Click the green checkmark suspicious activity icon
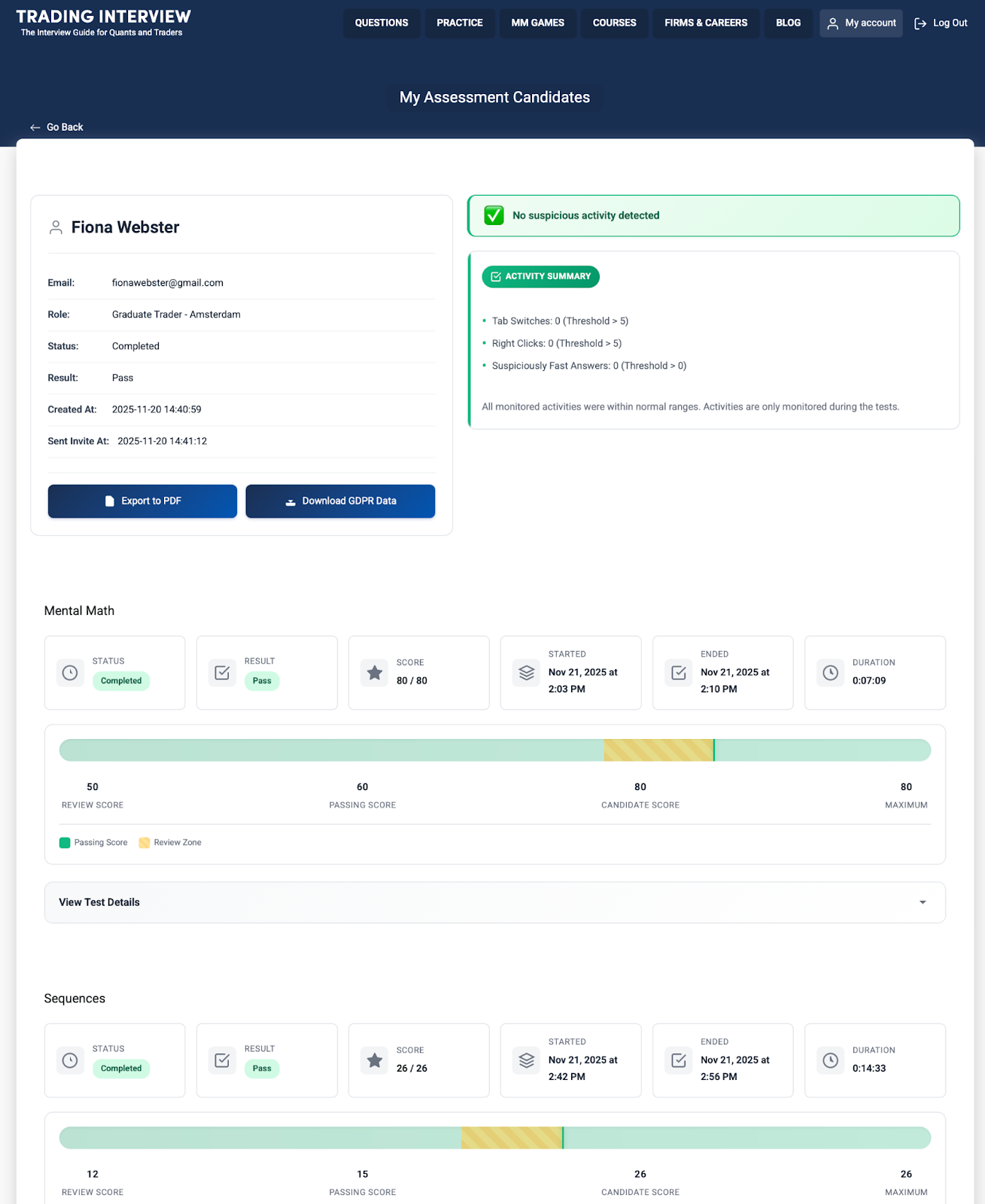 click(494, 215)
